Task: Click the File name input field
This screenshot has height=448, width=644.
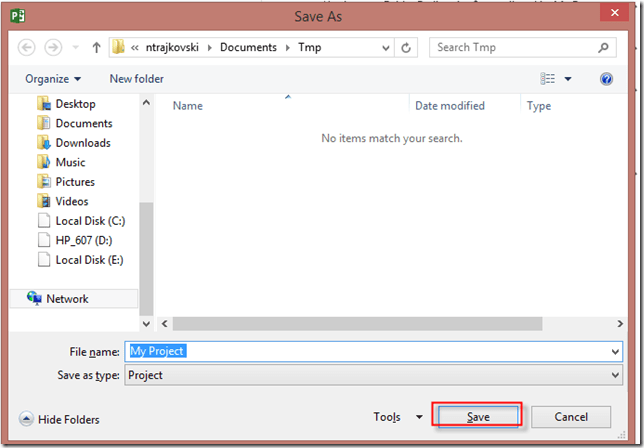Action: point(370,351)
